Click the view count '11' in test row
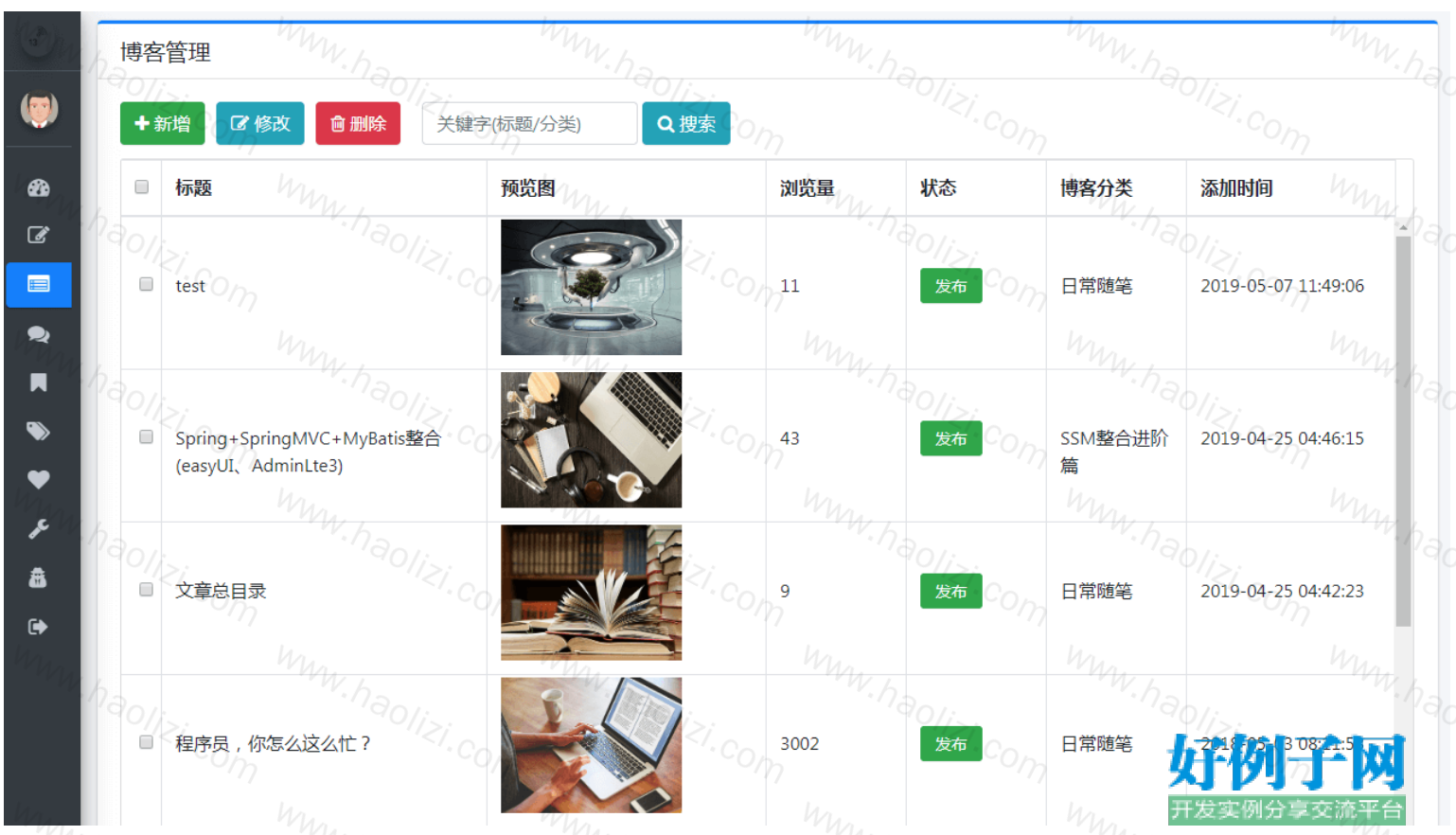Image resolution: width=1456 pixels, height=835 pixels. [x=790, y=286]
